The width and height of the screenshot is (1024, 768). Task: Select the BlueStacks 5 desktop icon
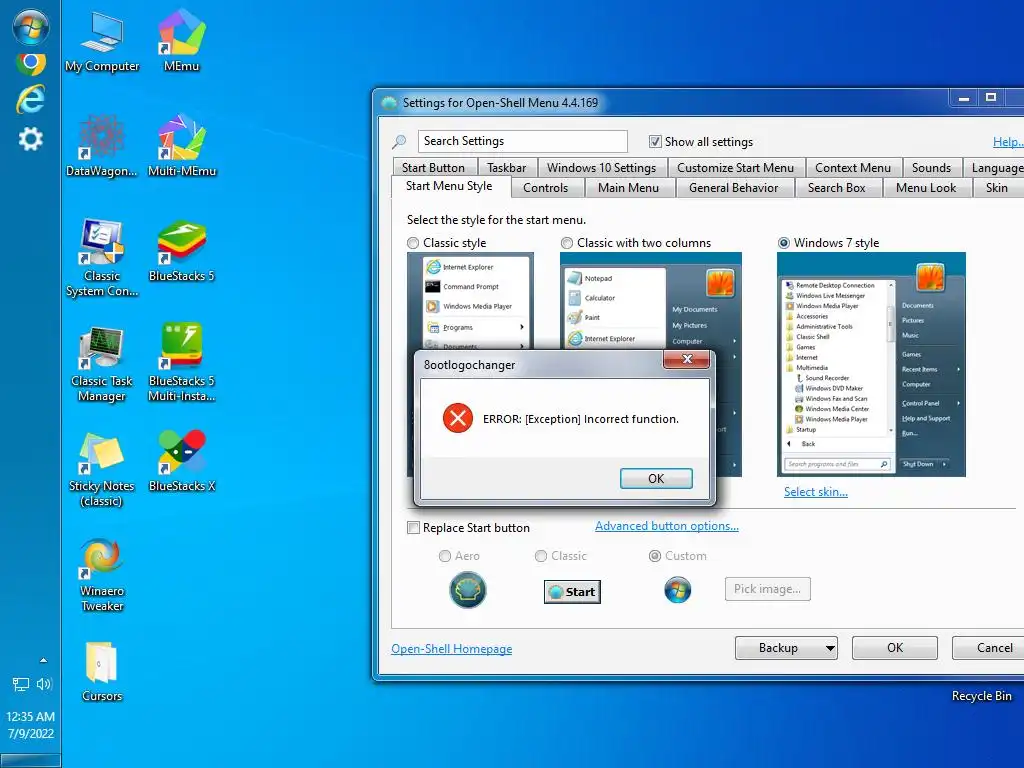pyautogui.click(x=182, y=252)
